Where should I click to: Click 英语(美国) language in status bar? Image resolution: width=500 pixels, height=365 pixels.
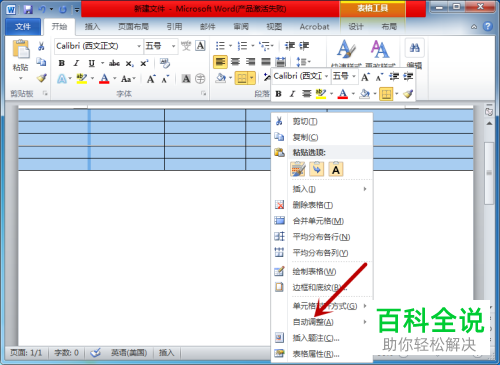(x=129, y=353)
